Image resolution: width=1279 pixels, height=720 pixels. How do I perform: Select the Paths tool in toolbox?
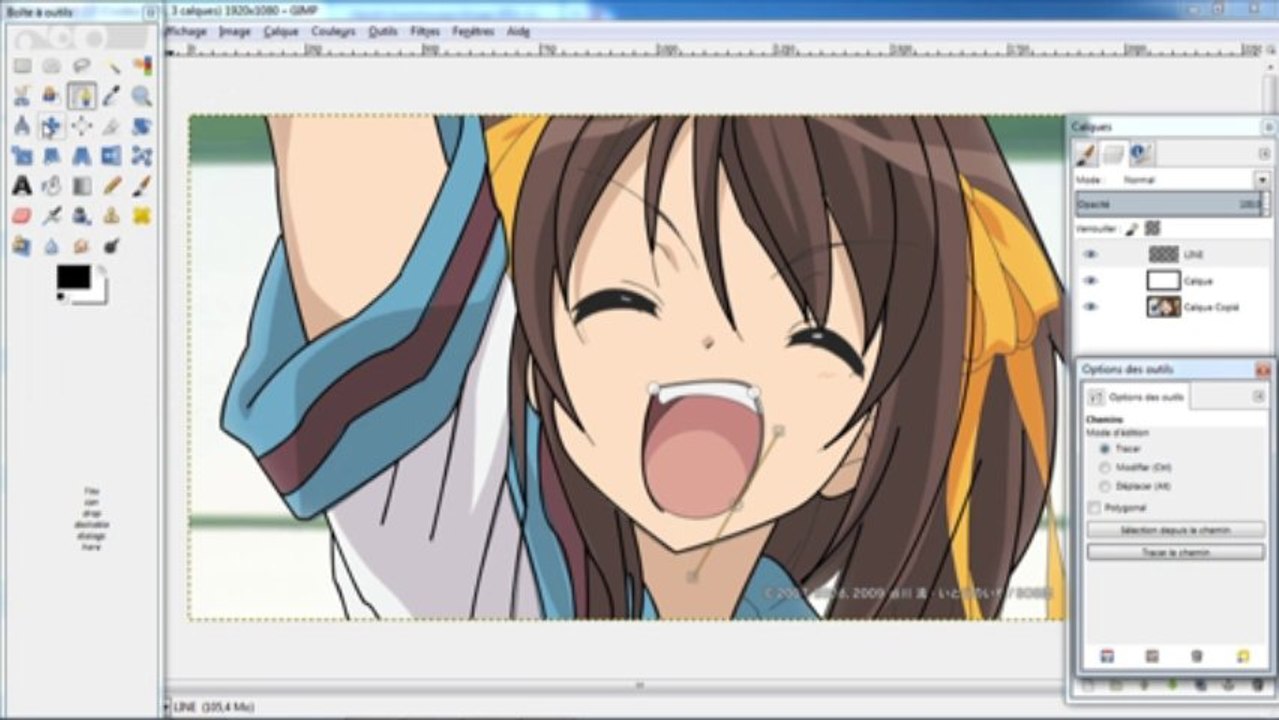[x=82, y=96]
